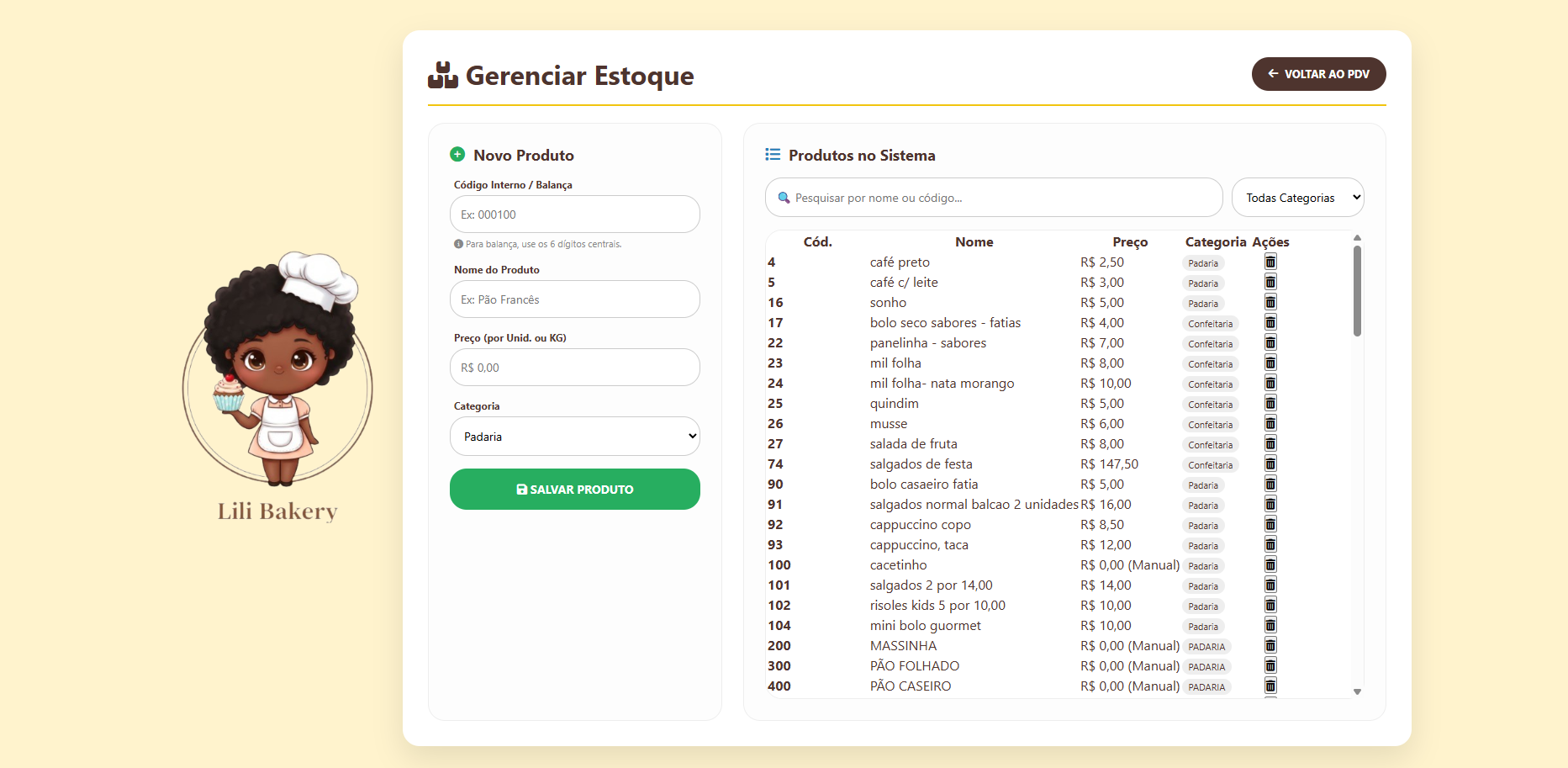The image size is (1568, 768).
Task: Click trash icon for cappuccino copo
Action: (x=1270, y=525)
